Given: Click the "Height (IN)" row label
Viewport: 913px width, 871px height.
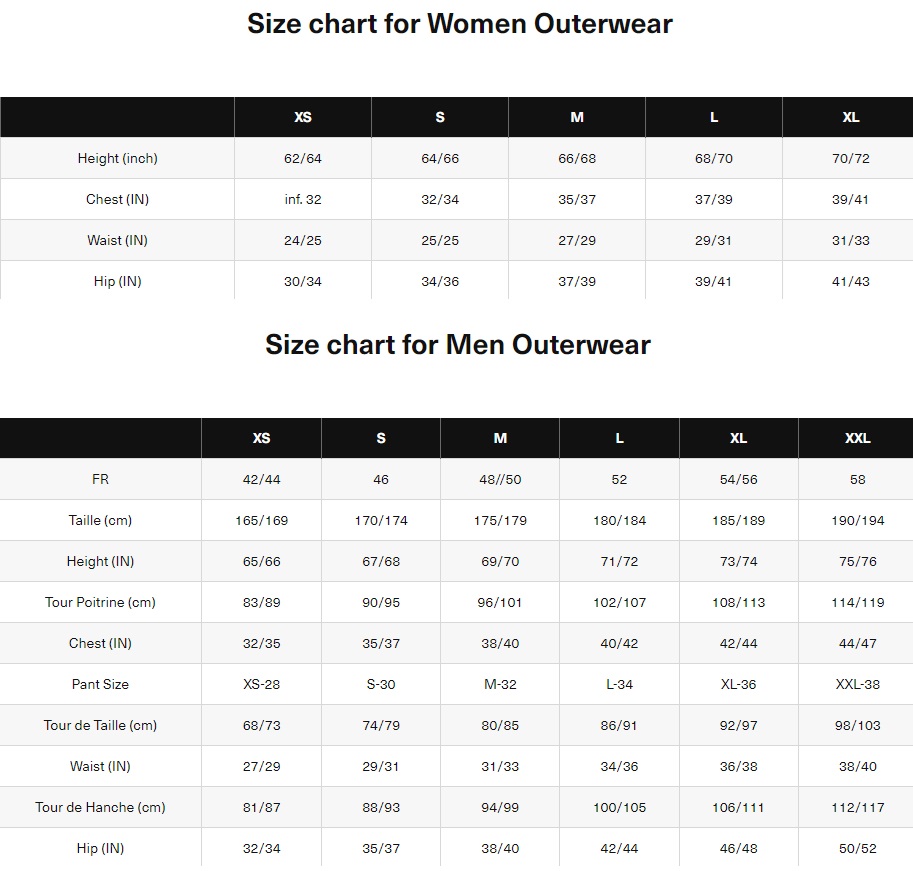Looking at the screenshot, I should tap(100, 561).
